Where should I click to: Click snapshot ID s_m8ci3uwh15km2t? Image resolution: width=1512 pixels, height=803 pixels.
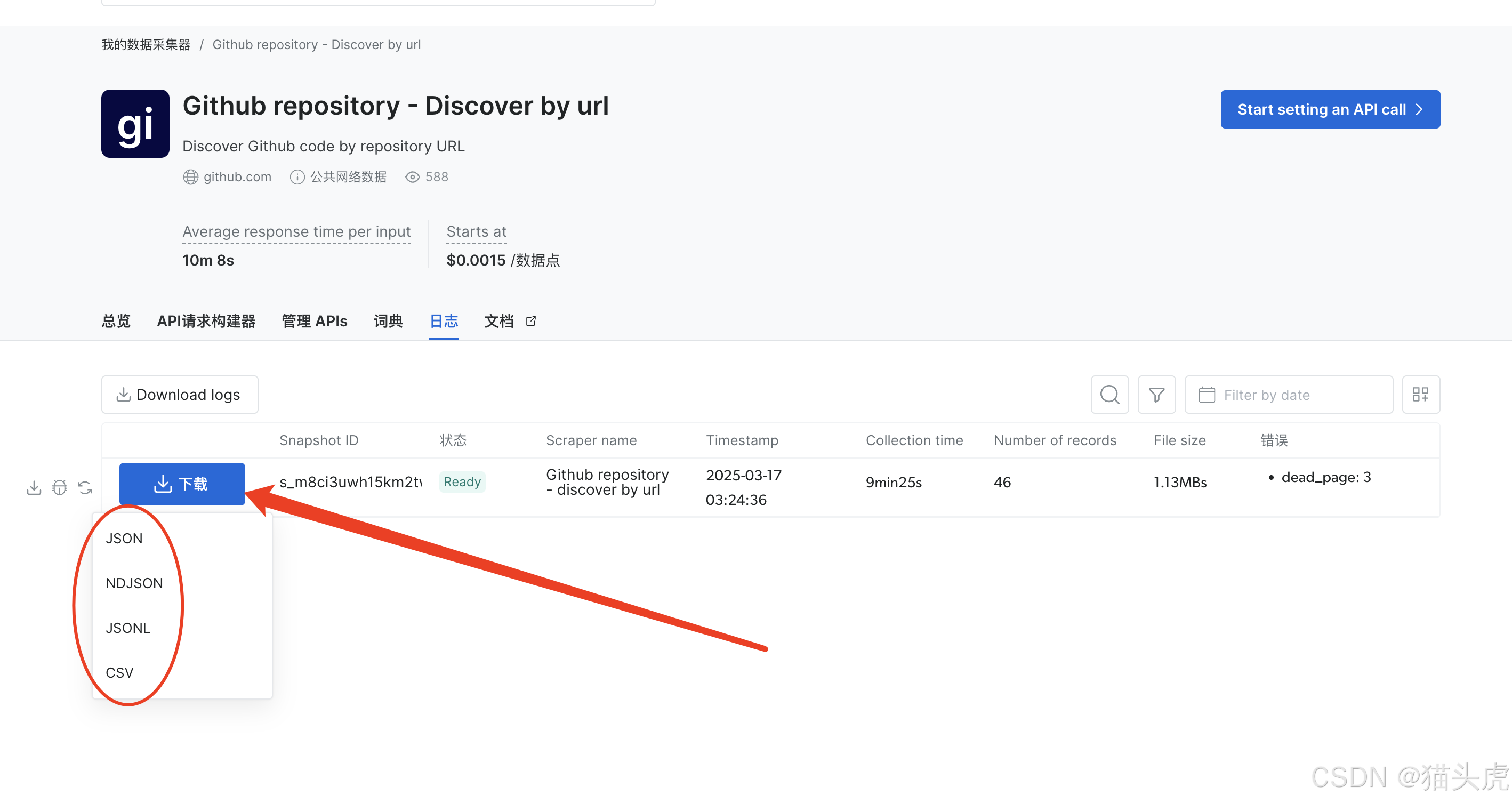(x=351, y=482)
